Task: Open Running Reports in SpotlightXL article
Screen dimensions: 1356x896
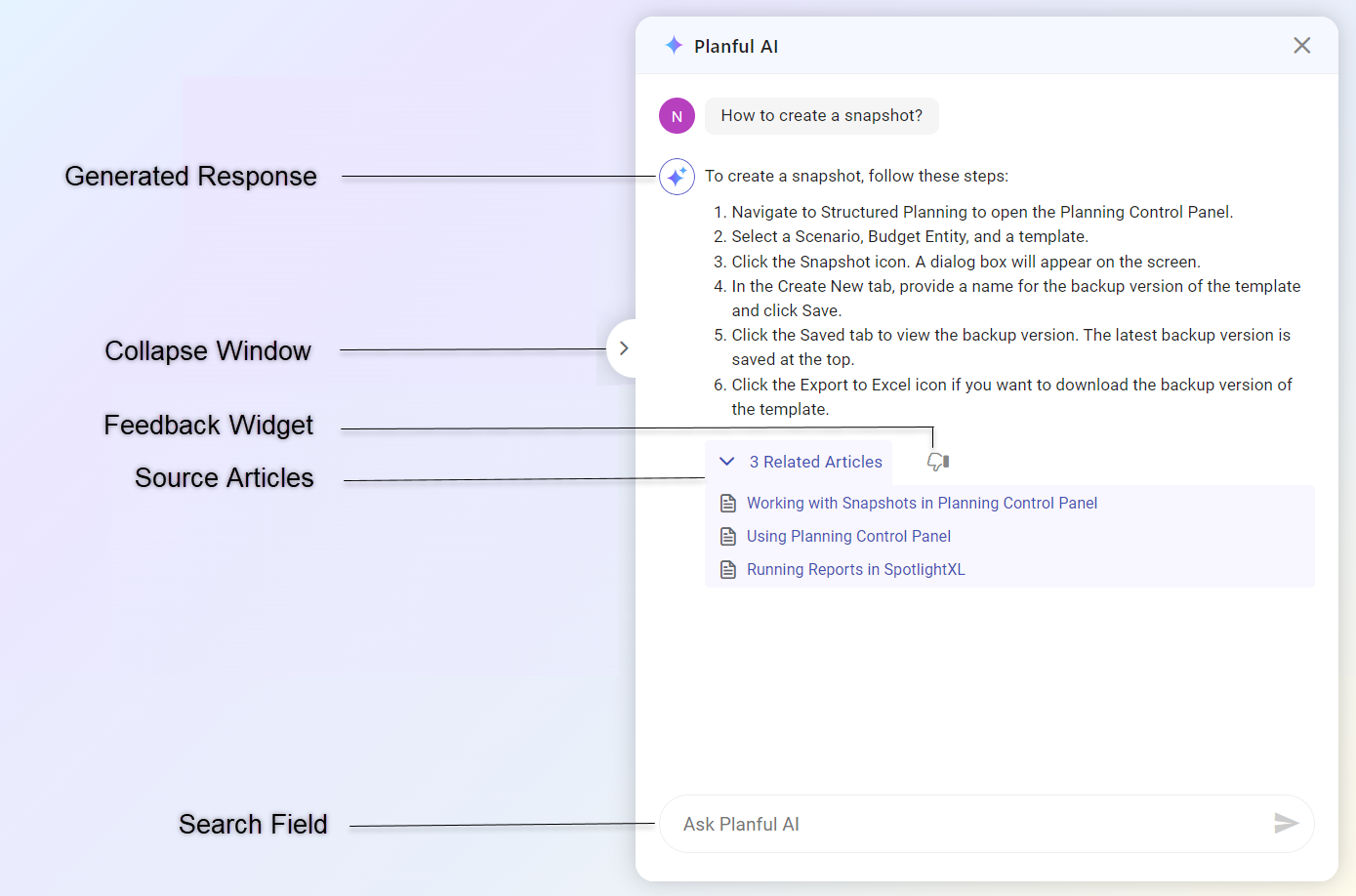Action: (855, 569)
